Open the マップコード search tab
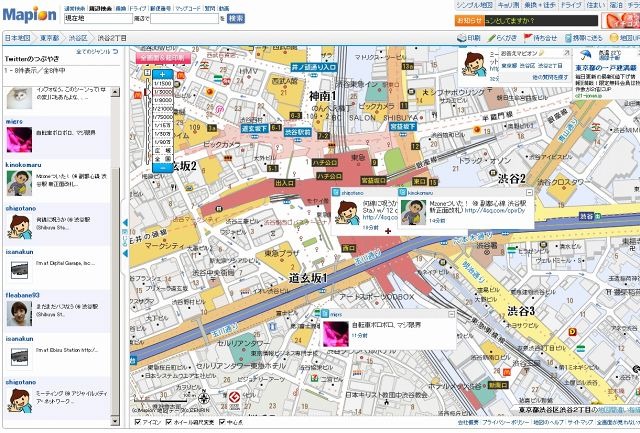Image resolution: width=640 pixels, height=433 pixels. (x=188, y=9)
